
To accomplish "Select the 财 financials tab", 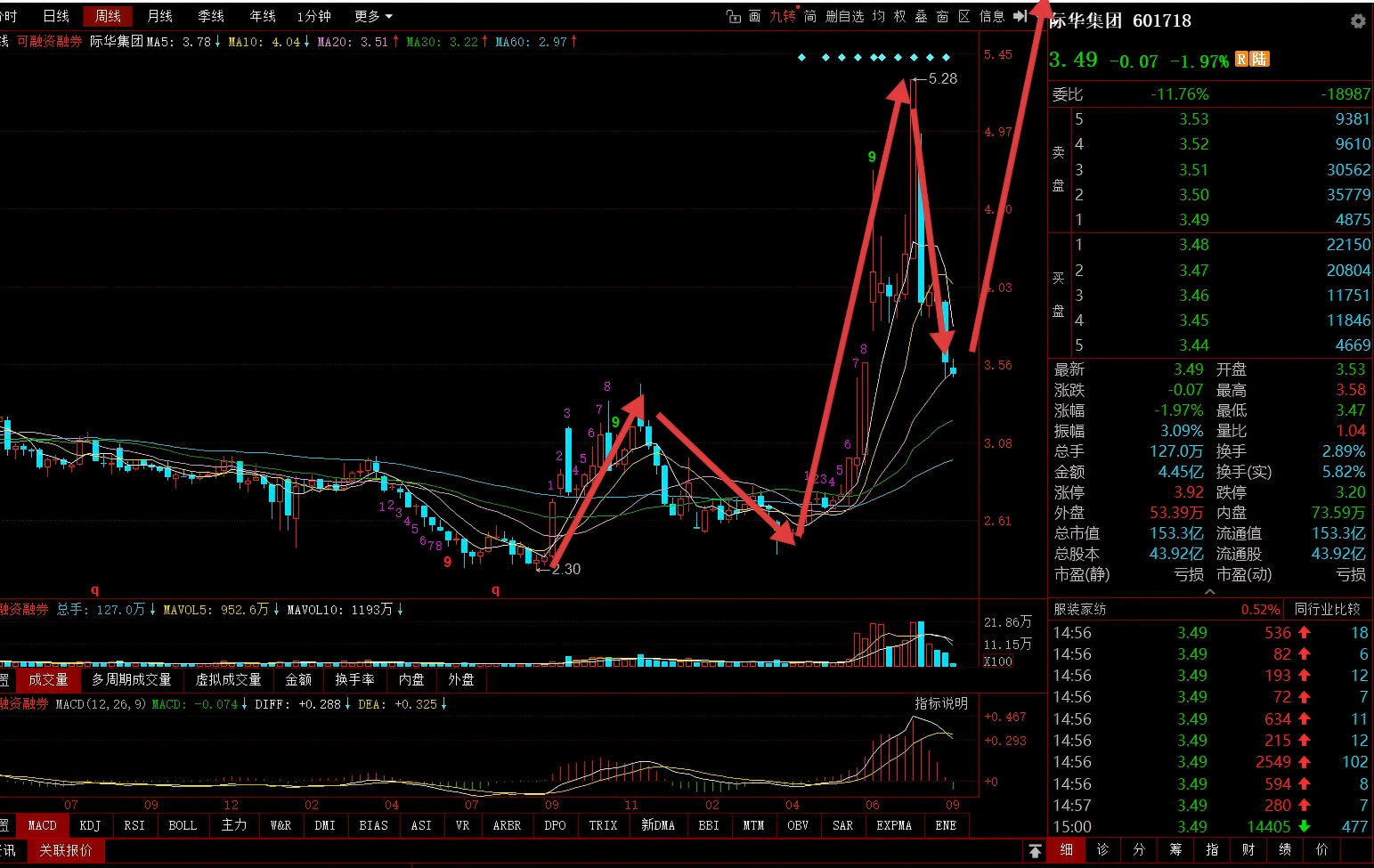I will tap(1248, 850).
